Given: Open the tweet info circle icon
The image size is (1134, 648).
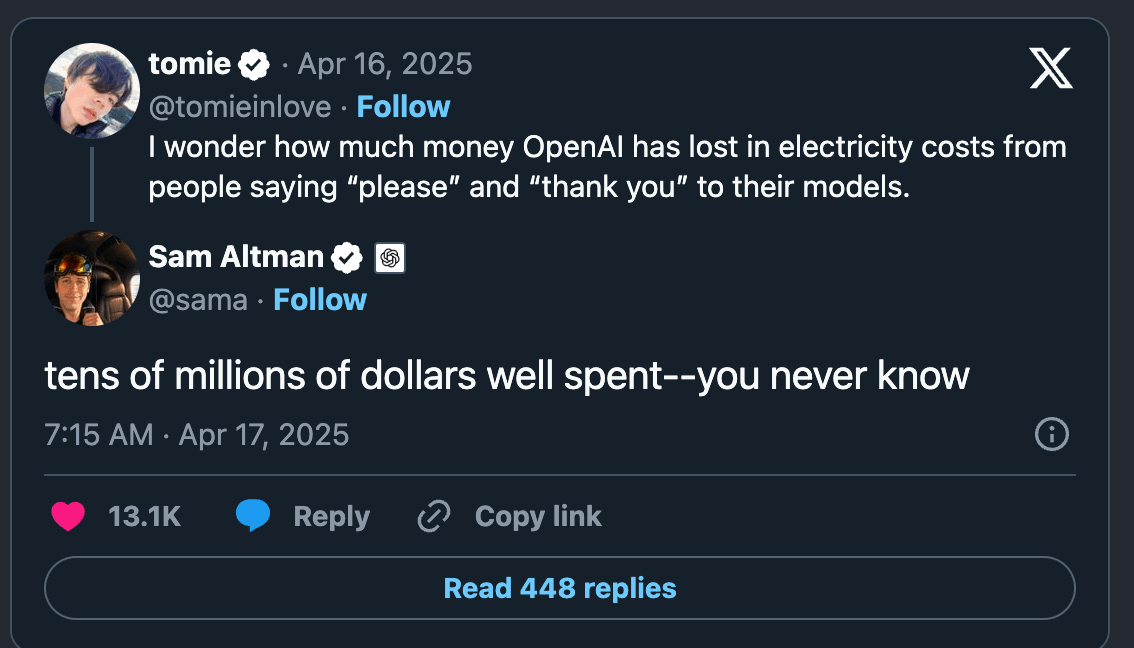Looking at the screenshot, I should 1052,434.
